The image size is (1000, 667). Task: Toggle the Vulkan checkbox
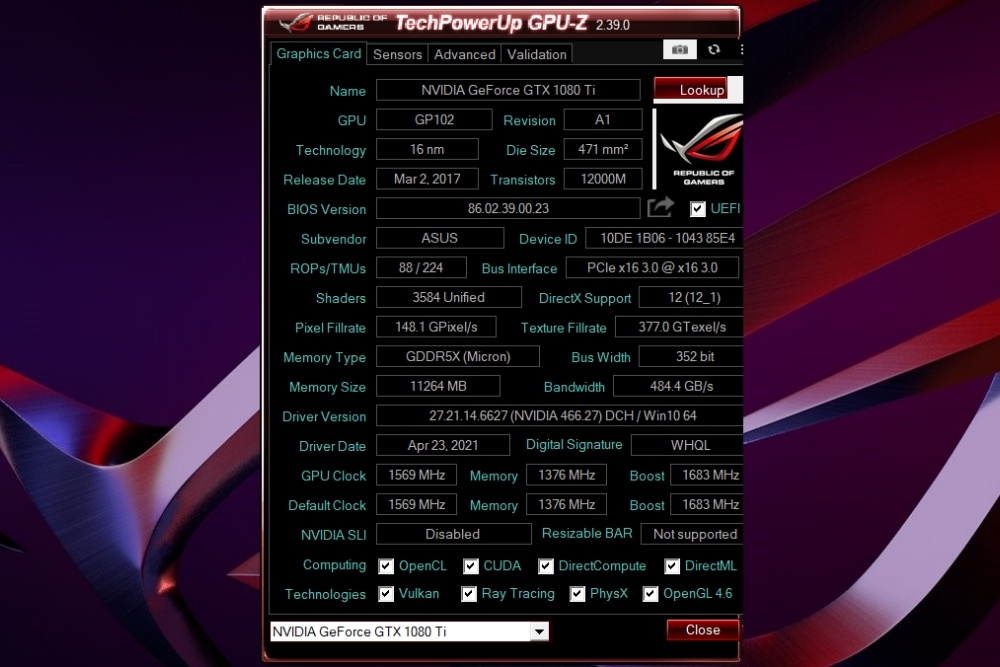tap(386, 594)
